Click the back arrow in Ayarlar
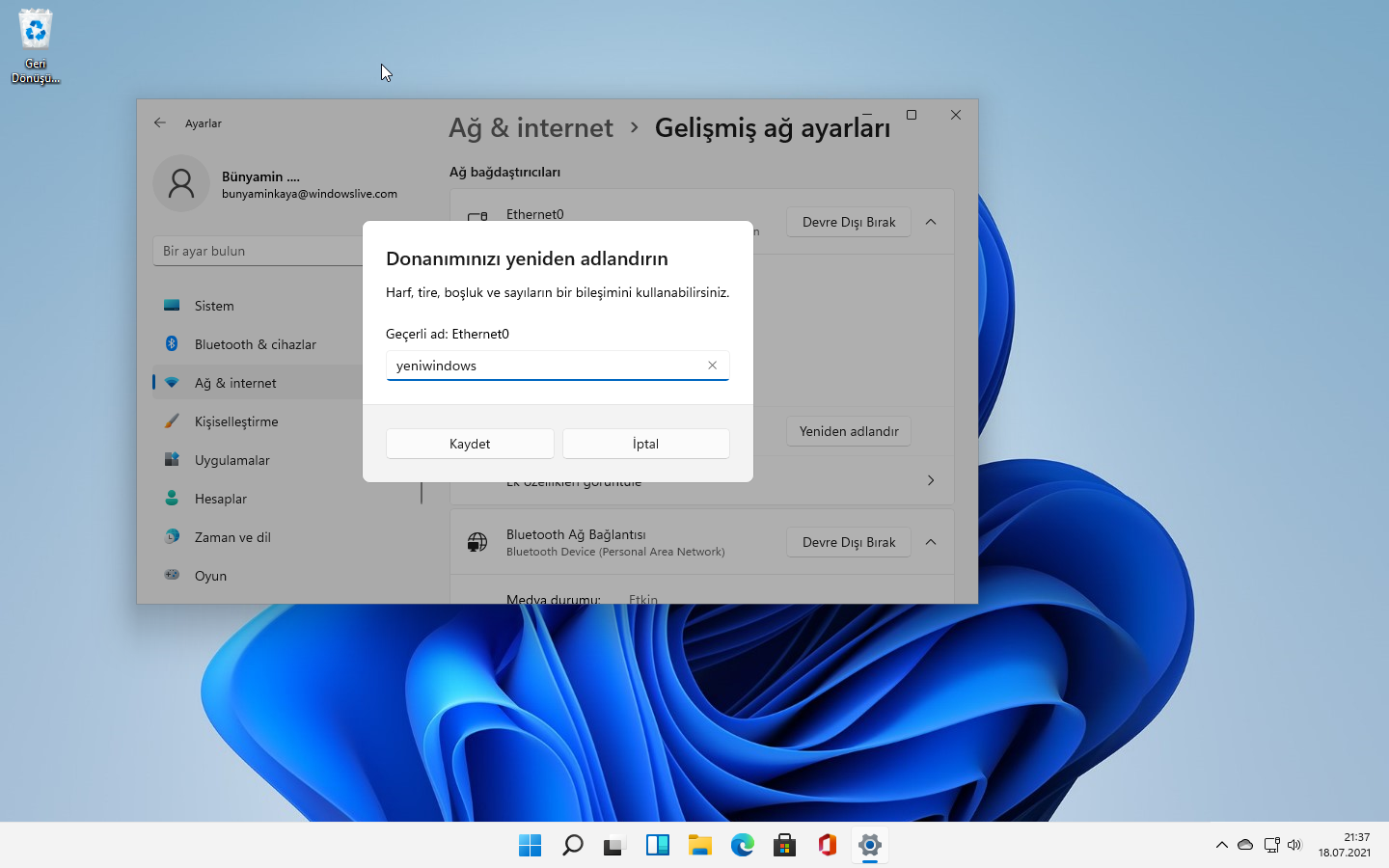1389x868 pixels. point(160,122)
